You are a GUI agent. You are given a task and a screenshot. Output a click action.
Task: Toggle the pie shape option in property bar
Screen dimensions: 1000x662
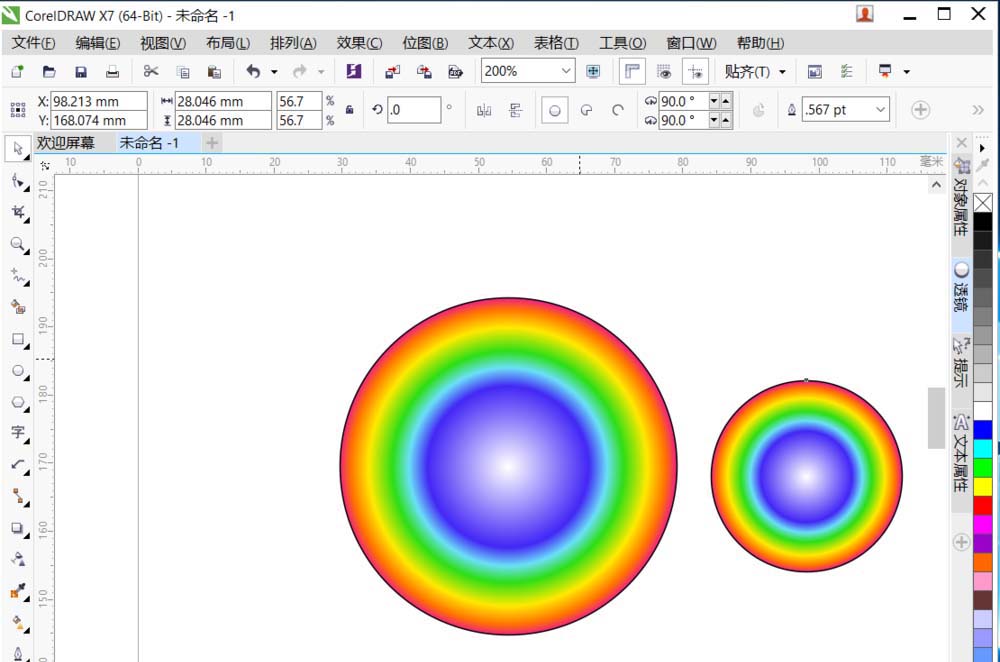585,110
